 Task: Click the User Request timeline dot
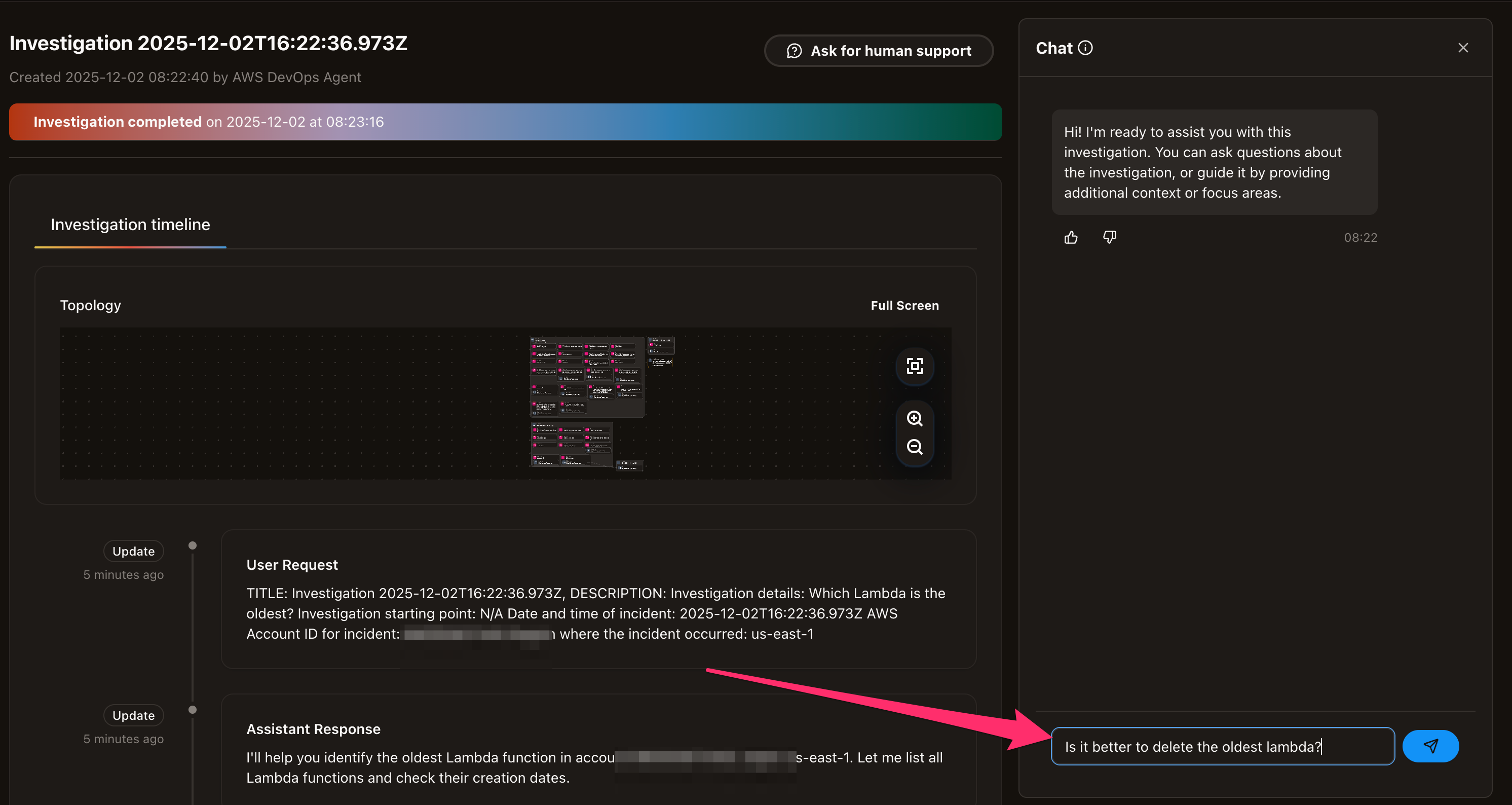(x=193, y=546)
